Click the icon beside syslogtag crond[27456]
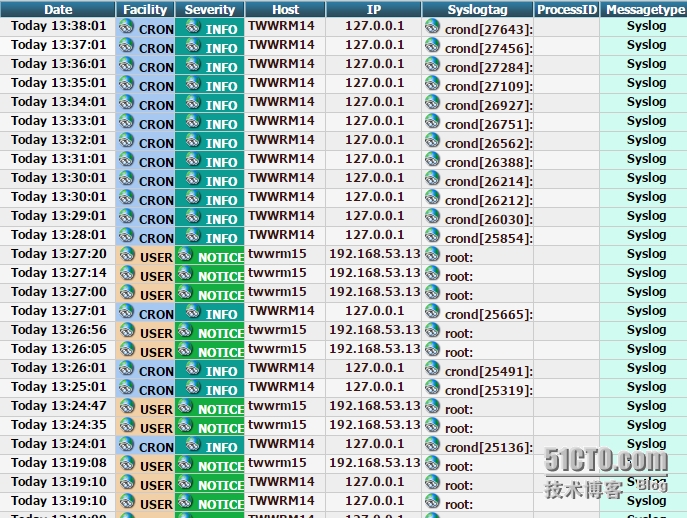 tap(432, 46)
